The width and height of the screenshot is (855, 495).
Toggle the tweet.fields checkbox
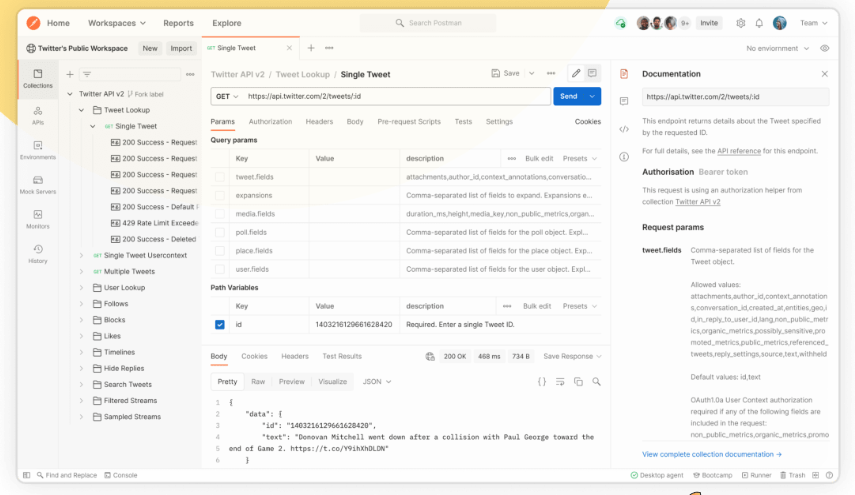click(220, 177)
